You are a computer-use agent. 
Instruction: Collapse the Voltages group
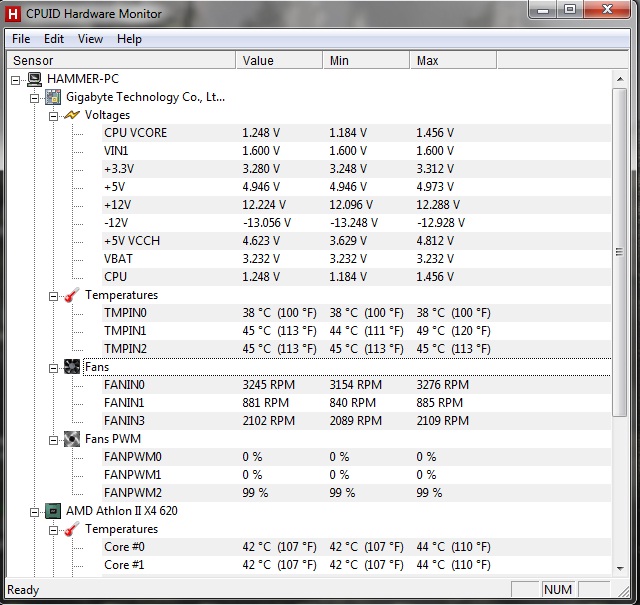pos(53,116)
